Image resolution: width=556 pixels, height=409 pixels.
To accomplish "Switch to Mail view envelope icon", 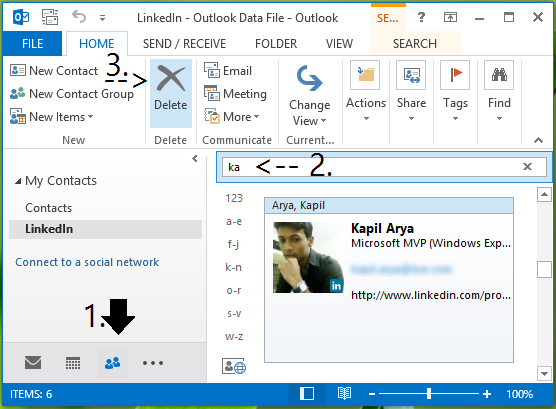I will (33, 363).
